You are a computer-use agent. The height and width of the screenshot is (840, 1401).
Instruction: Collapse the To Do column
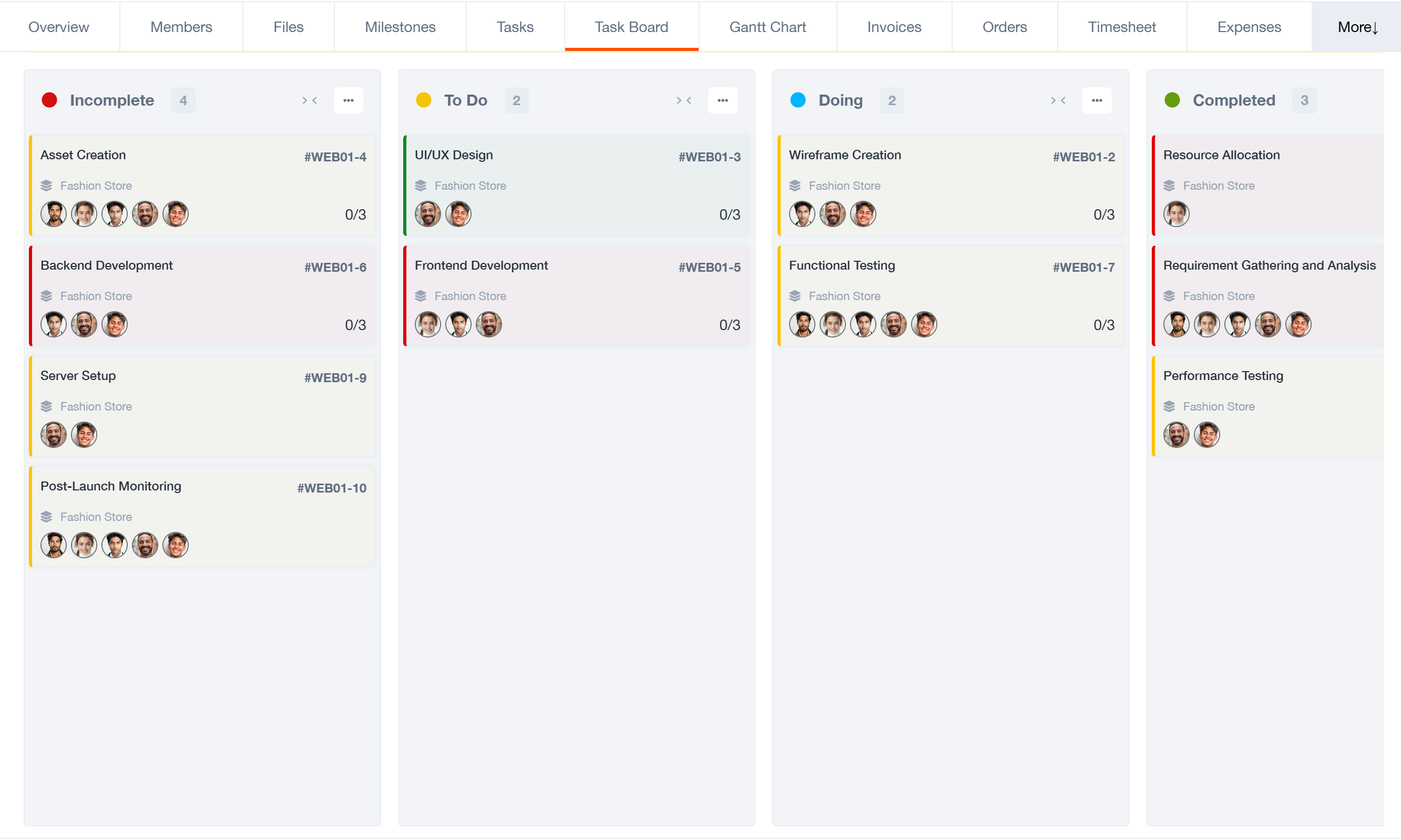(684, 100)
